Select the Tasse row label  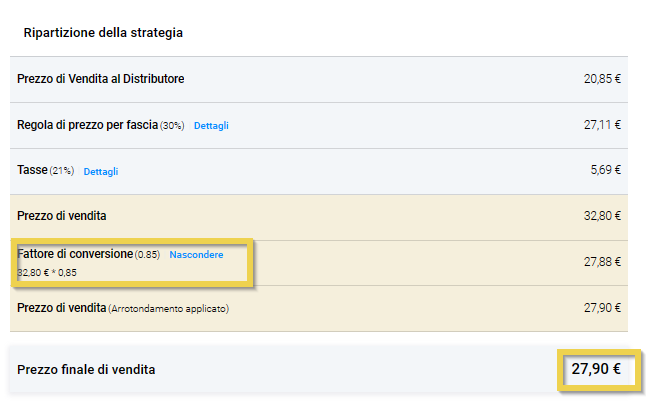[x=32, y=171]
